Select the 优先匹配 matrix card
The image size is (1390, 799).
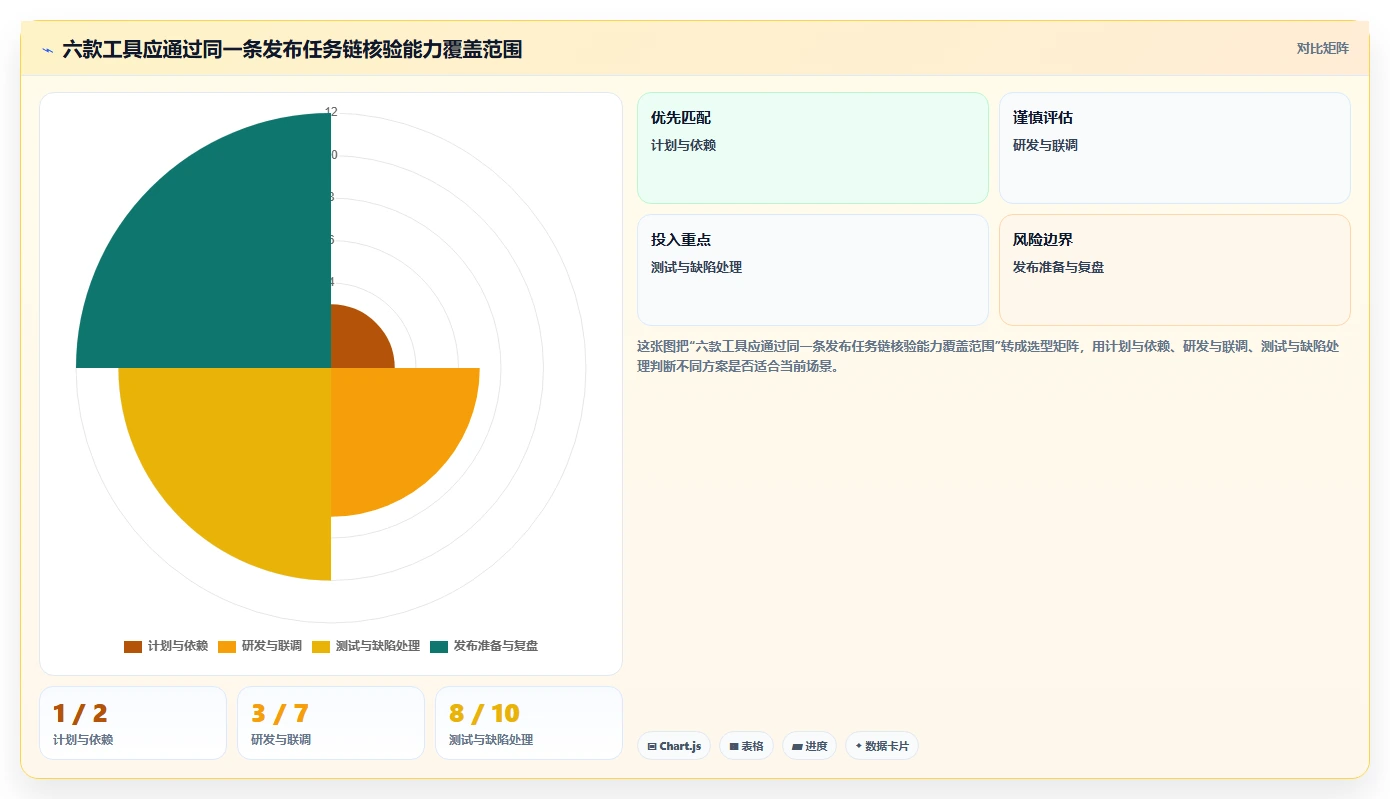click(x=813, y=148)
